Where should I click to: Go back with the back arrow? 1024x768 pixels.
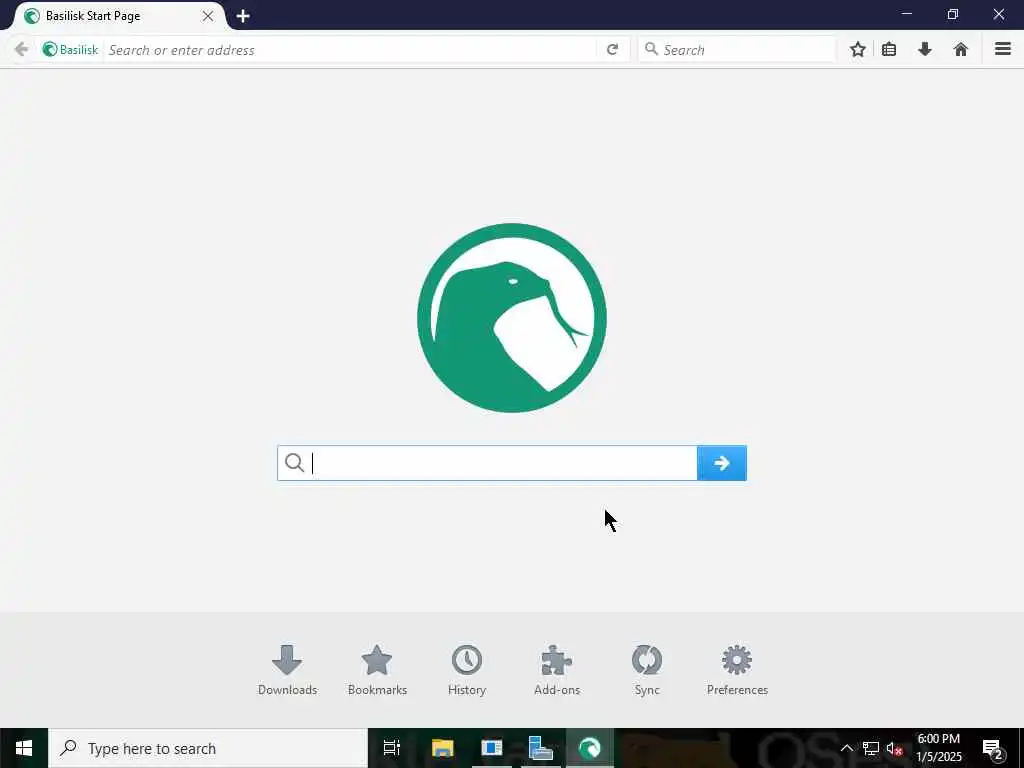21,50
